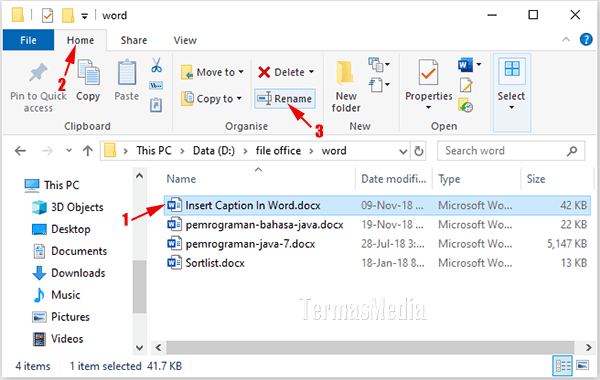Click the History icon in Open group
This screenshot has height=380, width=600.
tap(466, 105)
